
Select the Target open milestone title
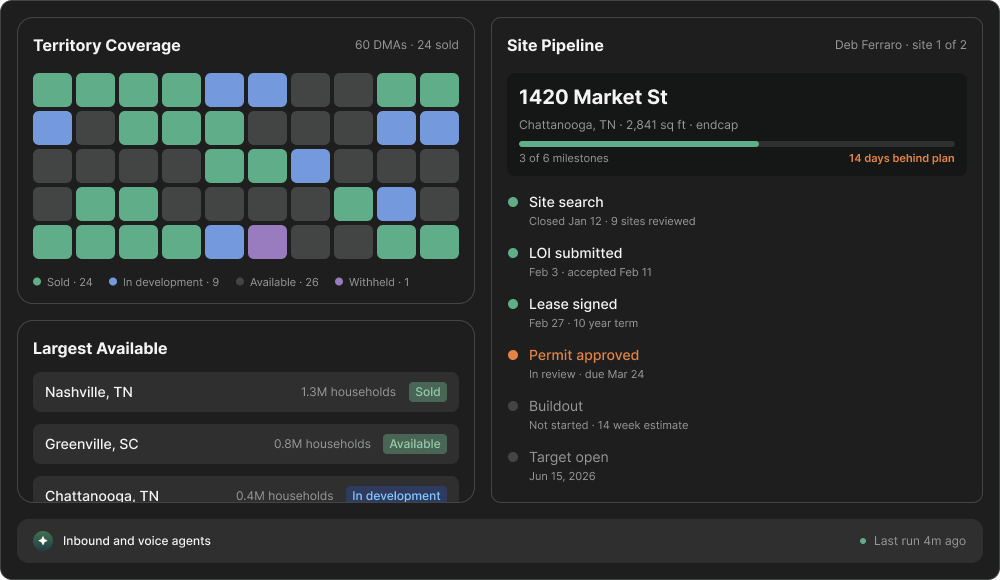tap(568, 457)
